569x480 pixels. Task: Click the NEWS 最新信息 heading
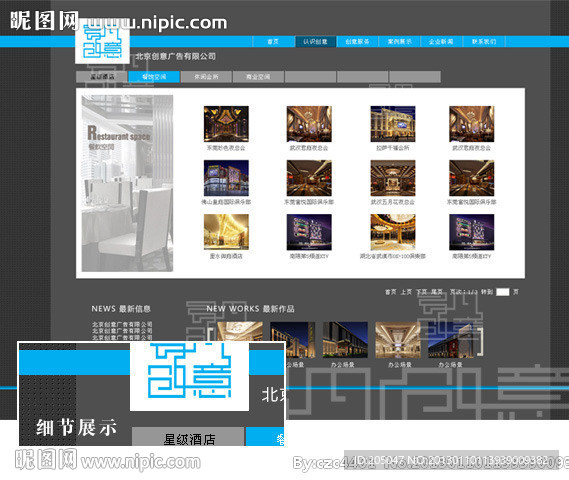(x=121, y=309)
